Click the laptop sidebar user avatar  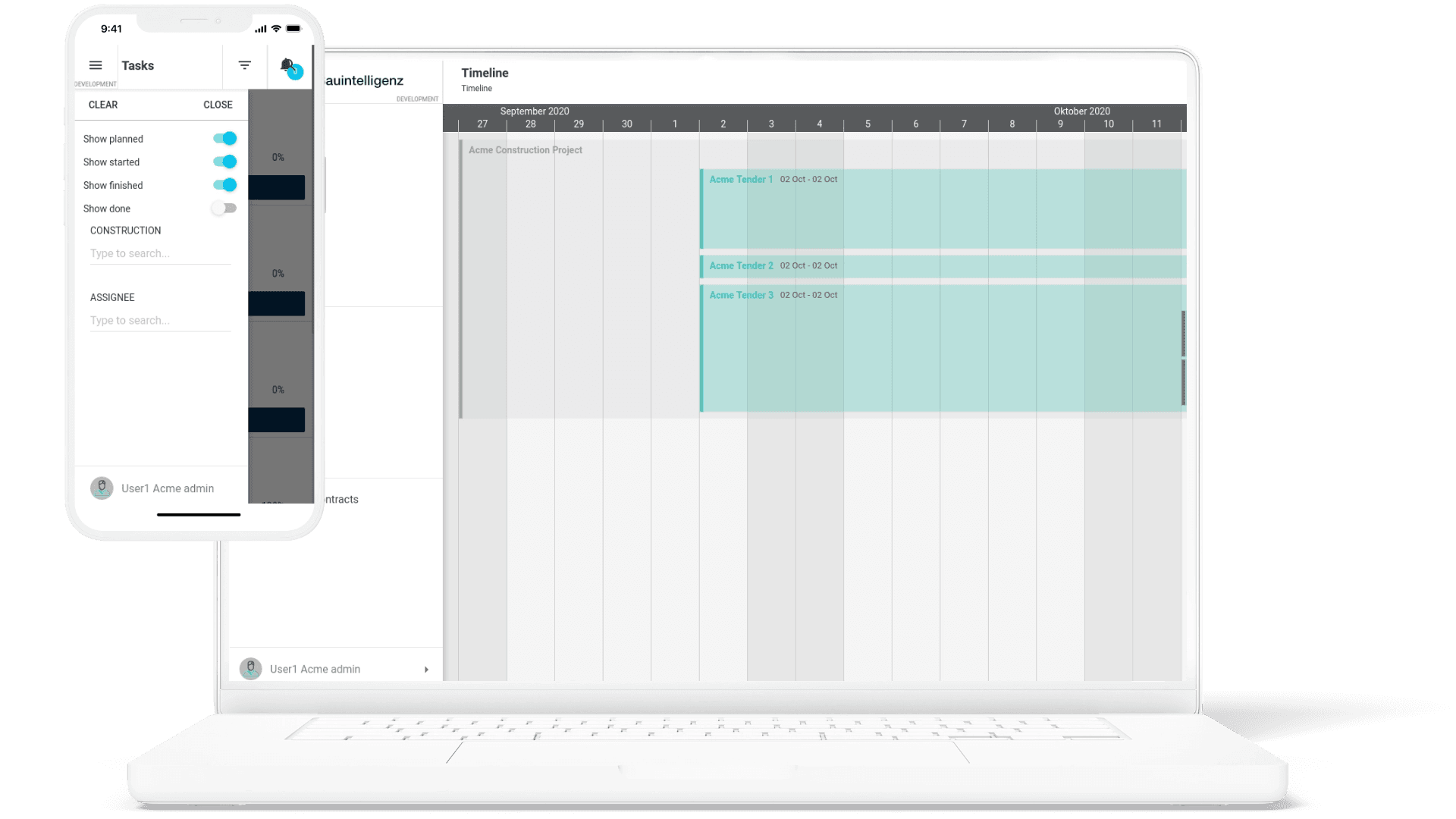tap(251, 668)
